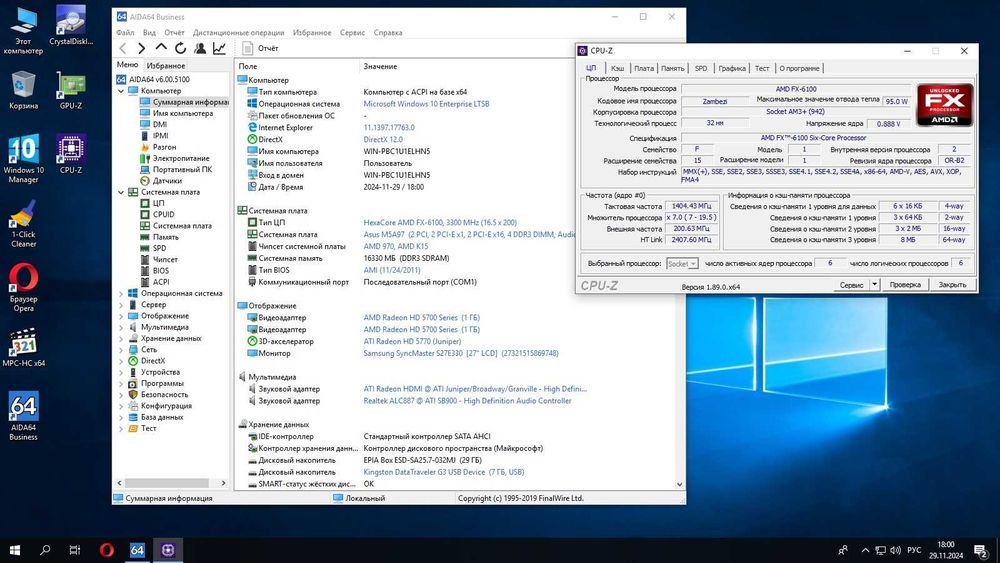Click the AIDA64 up-level arrow icon
The width and height of the screenshot is (1000, 563).
[161, 48]
